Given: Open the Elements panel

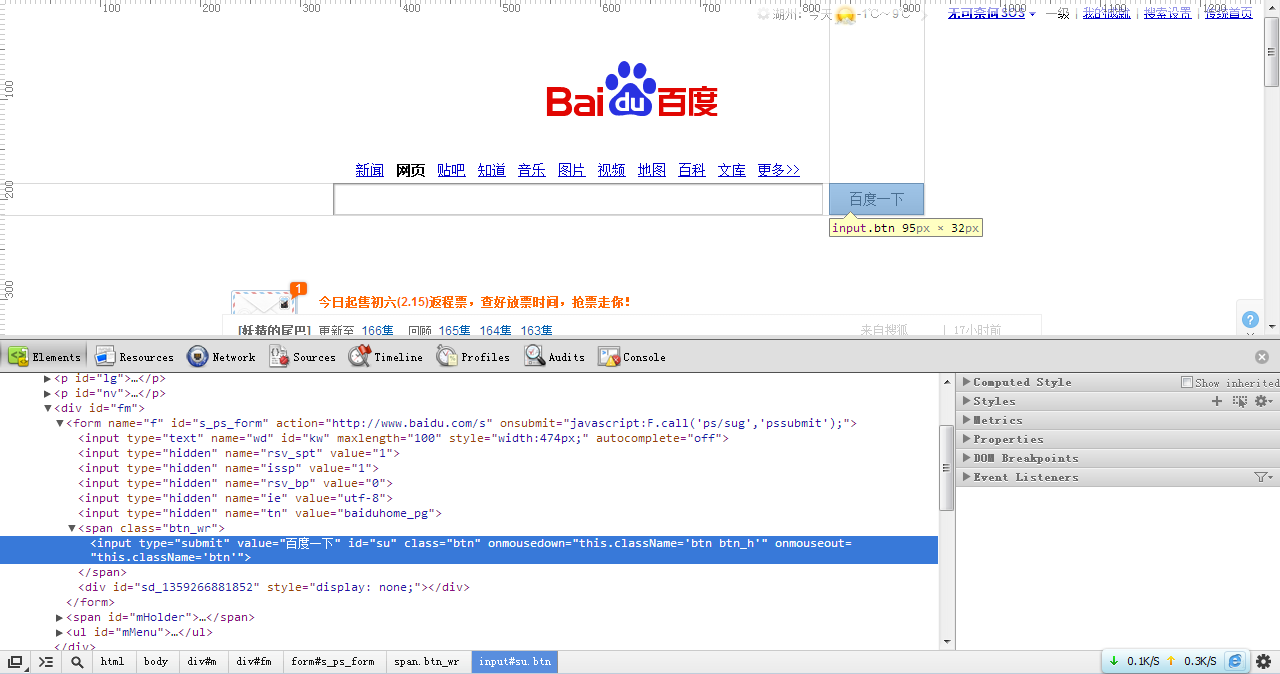Looking at the screenshot, I should (46, 357).
